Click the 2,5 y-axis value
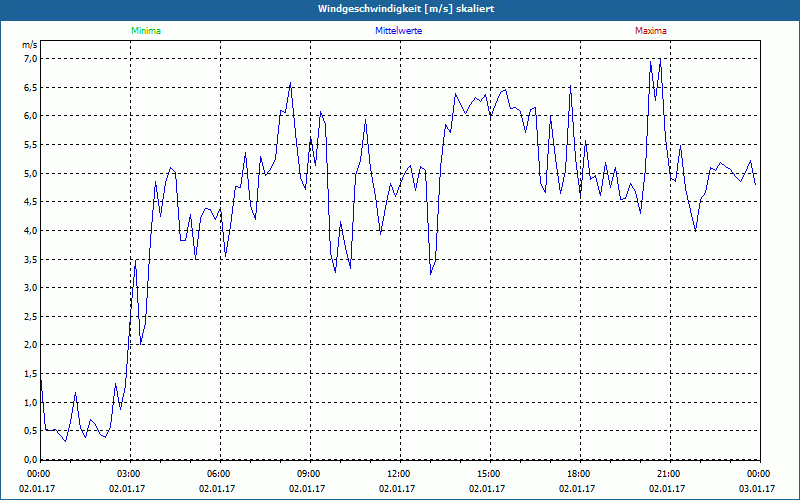 [31, 316]
